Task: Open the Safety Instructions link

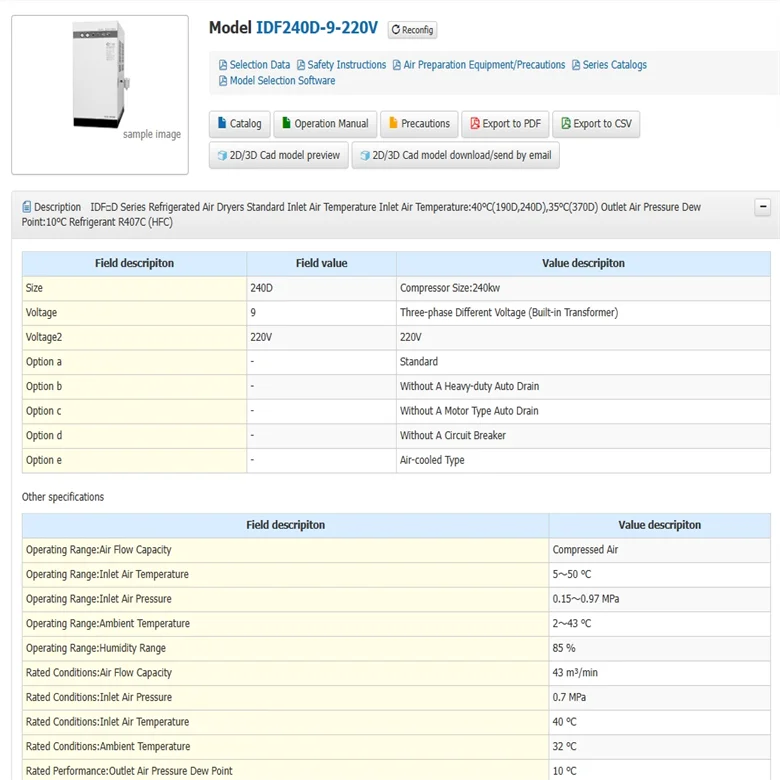Action: click(346, 65)
